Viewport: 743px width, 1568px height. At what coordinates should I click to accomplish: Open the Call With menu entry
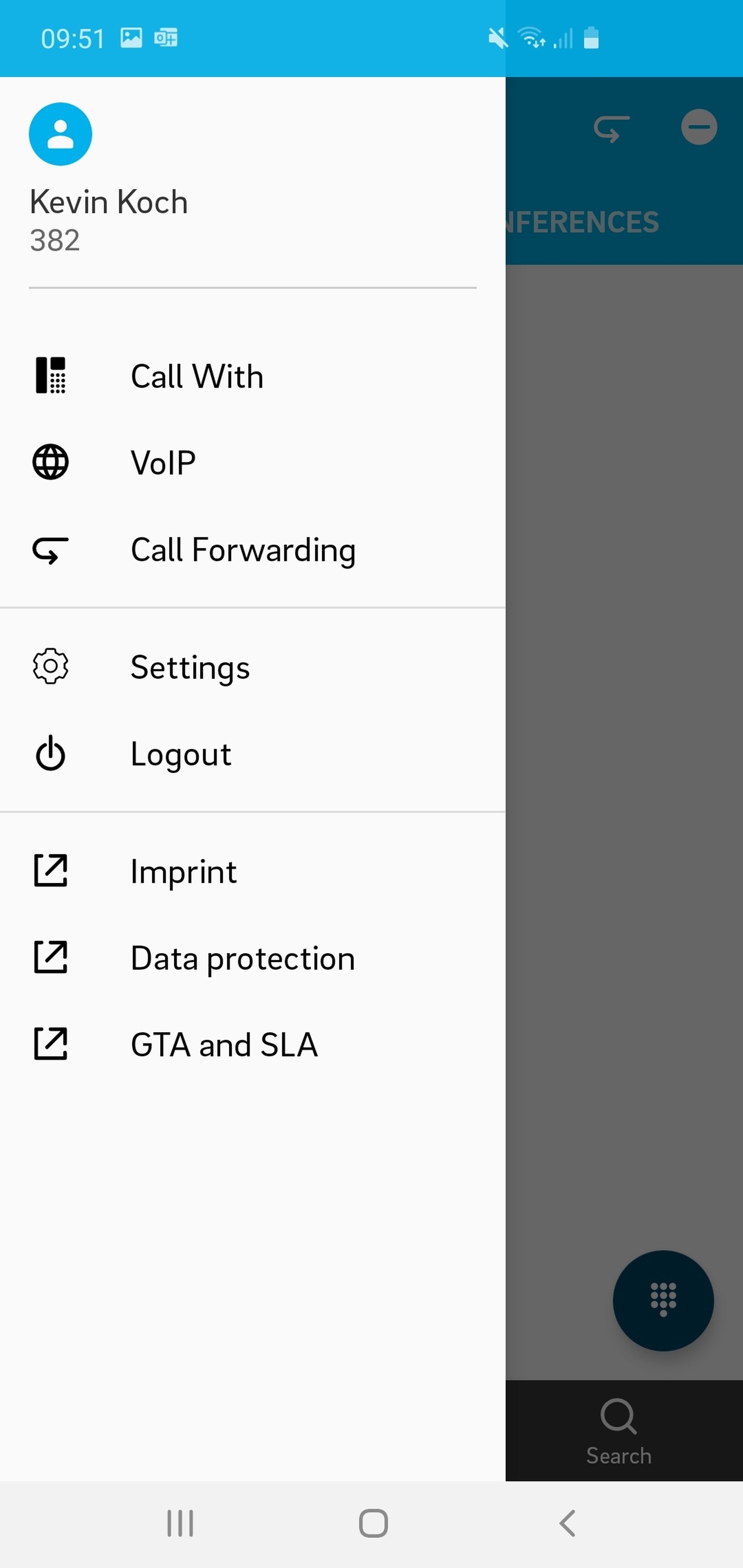pyautogui.click(x=197, y=376)
